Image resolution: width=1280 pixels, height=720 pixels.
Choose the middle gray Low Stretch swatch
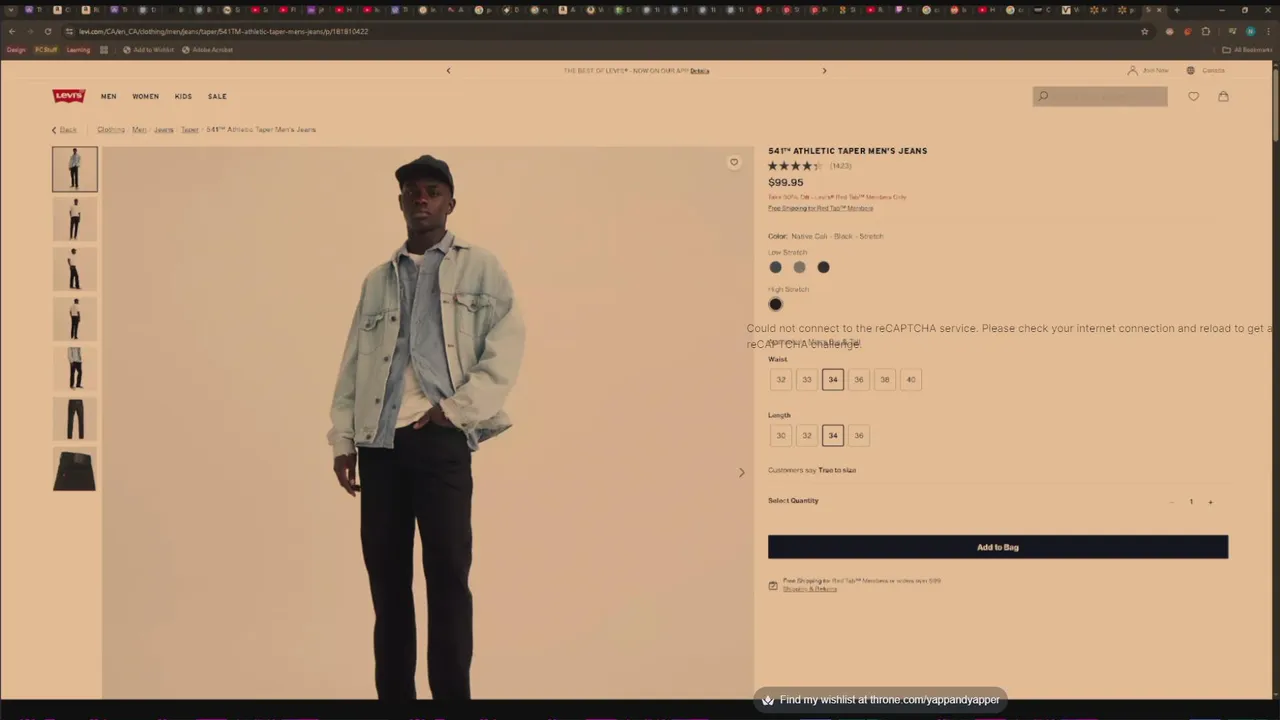click(x=799, y=267)
